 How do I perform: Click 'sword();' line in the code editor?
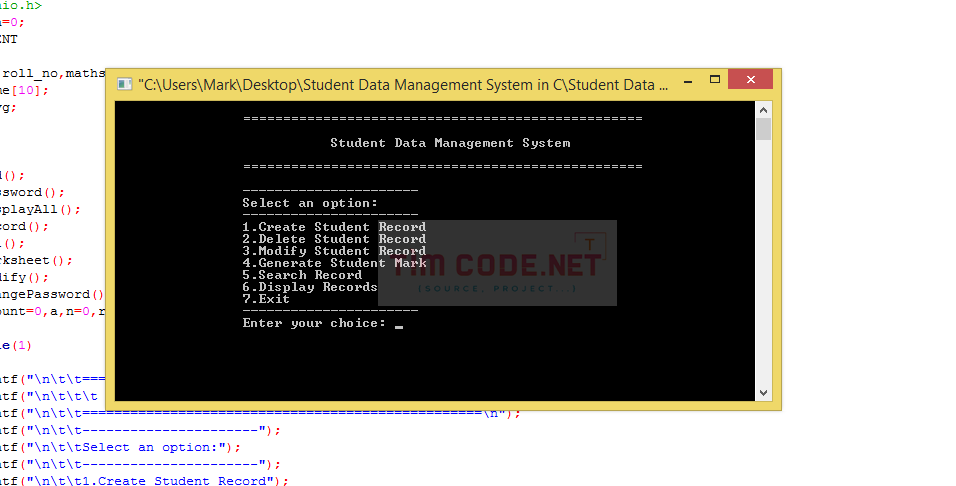point(32,192)
